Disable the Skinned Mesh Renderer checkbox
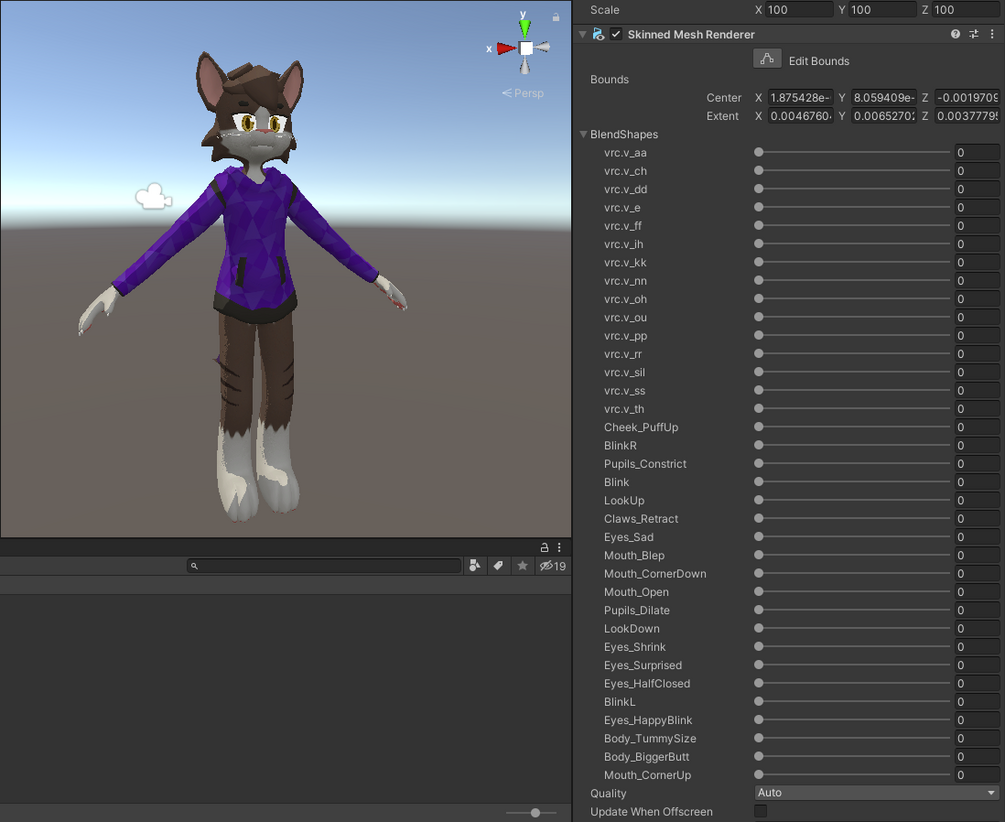The image size is (1005, 822). point(616,34)
